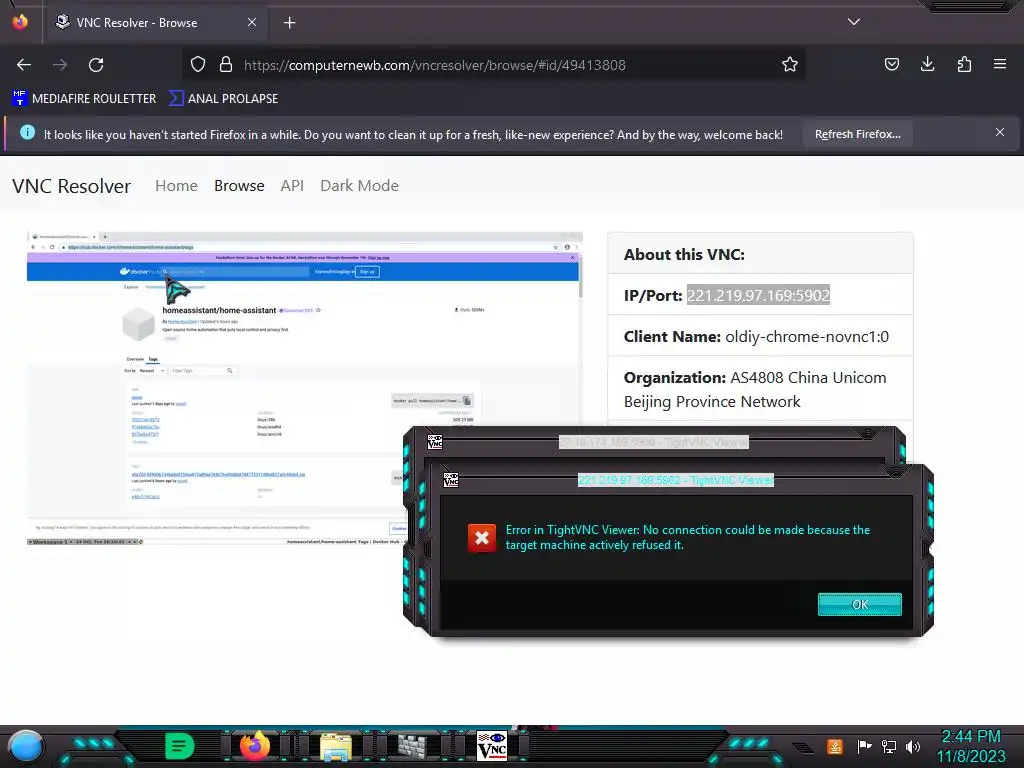Expand the list all tabs chevron

854,22
